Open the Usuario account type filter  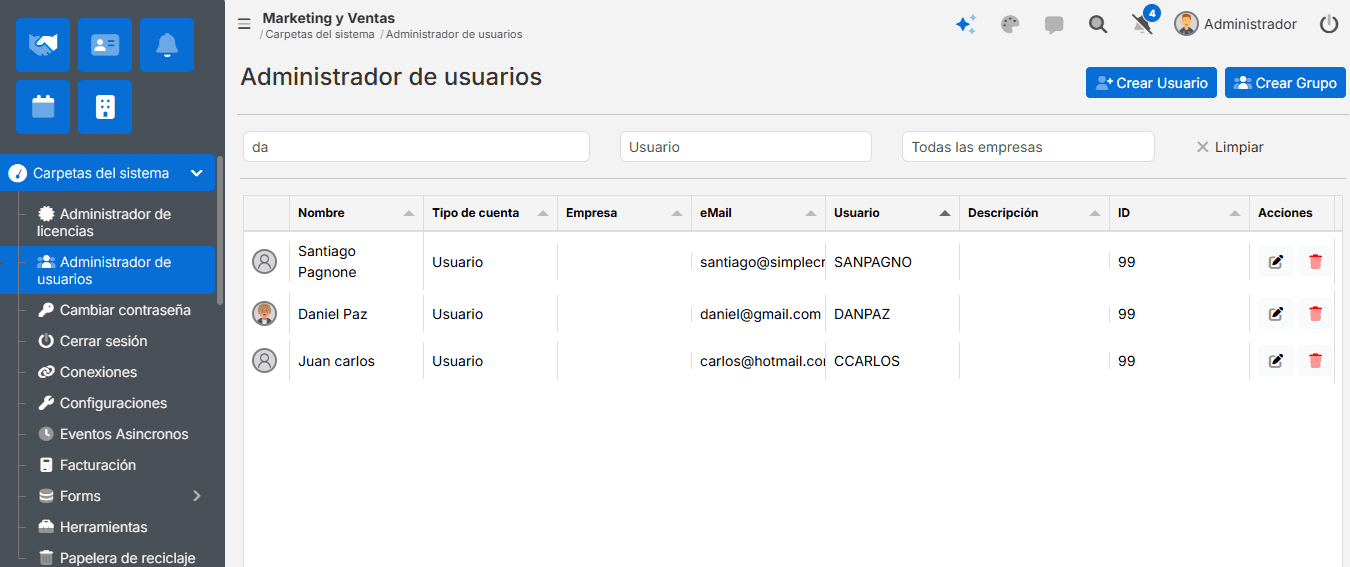[745, 147]
